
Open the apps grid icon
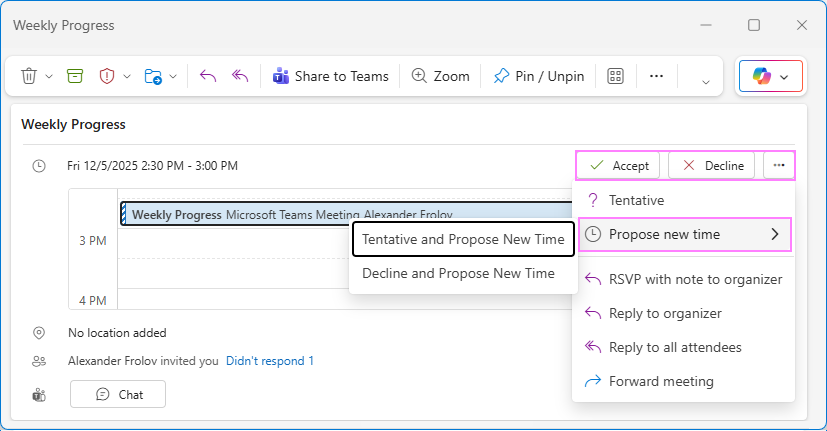[x=616, y=76]
